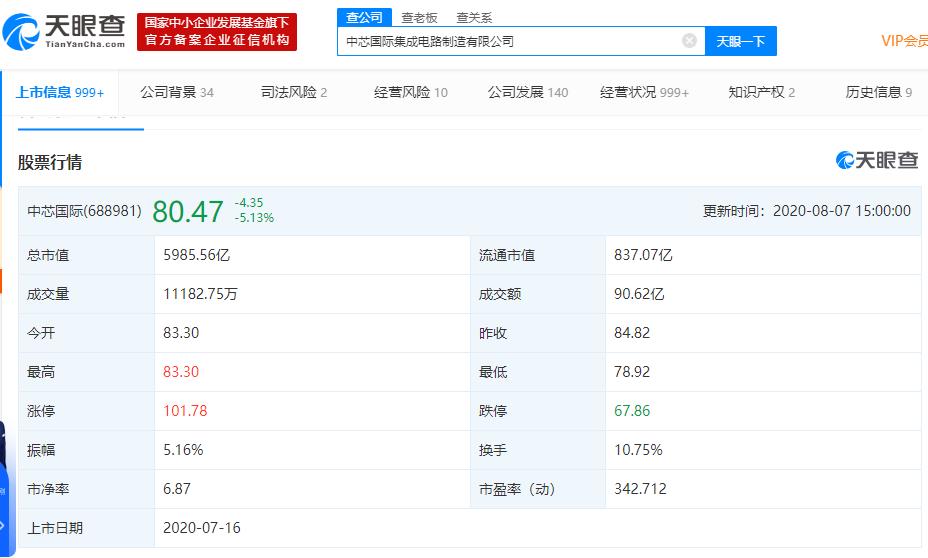Image resolution: width=928 pixels, height=558 pixels.
Task: Click the 今开 value 83.30
Action: pyautogui.click(x=181, y=333)
